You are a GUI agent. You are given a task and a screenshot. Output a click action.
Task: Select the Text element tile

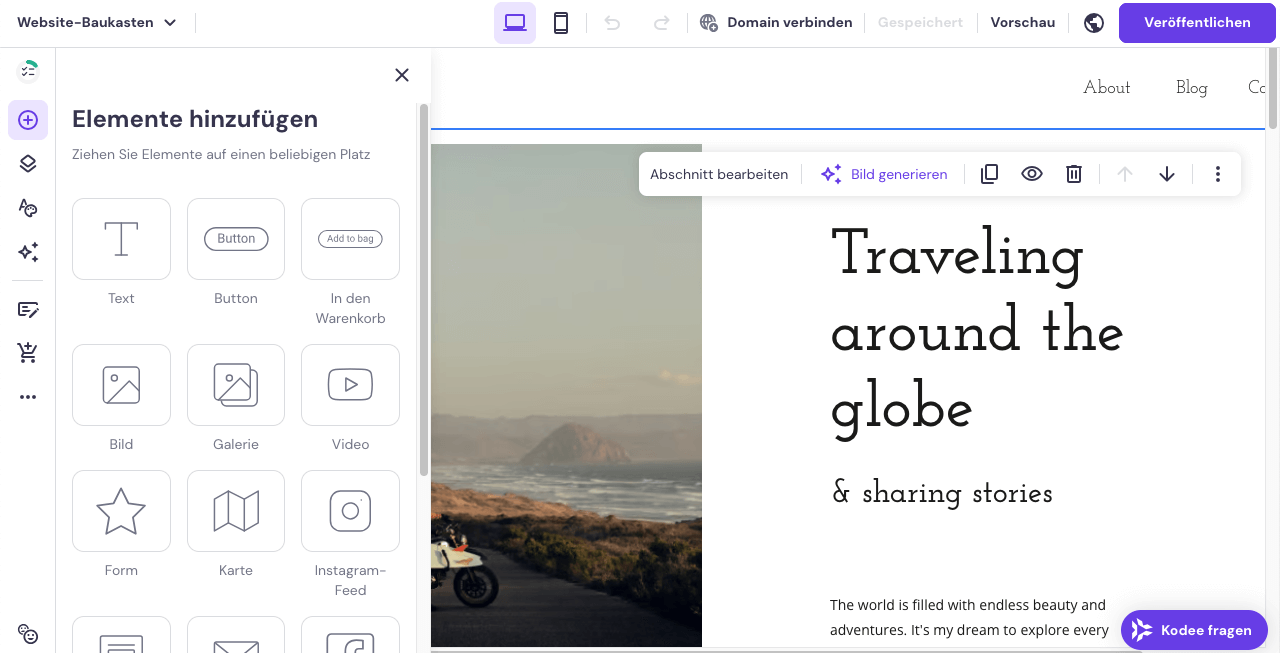click(121, 239)
